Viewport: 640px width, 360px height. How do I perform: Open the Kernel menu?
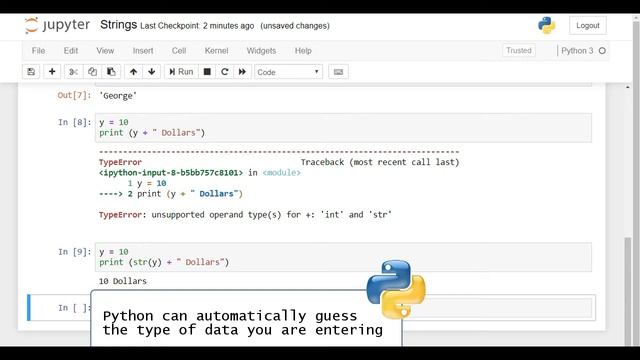point(216,51)
